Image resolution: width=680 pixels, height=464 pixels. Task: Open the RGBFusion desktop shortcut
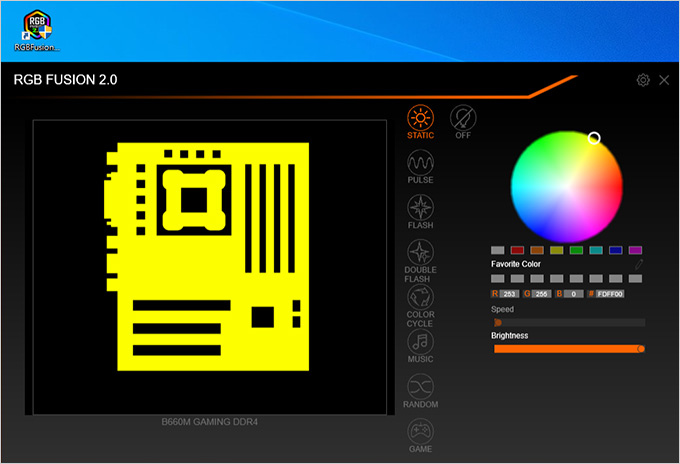point(37,30)
